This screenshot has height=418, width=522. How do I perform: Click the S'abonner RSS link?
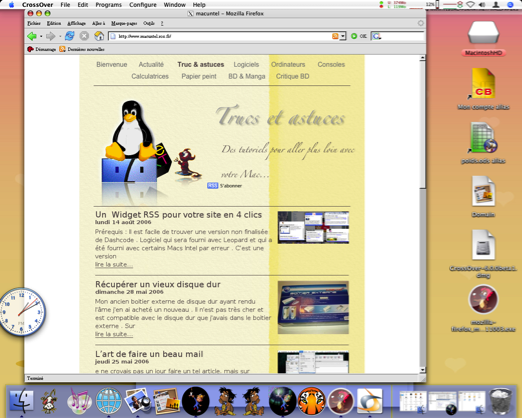pyautogui.click(x=231, y=186)
